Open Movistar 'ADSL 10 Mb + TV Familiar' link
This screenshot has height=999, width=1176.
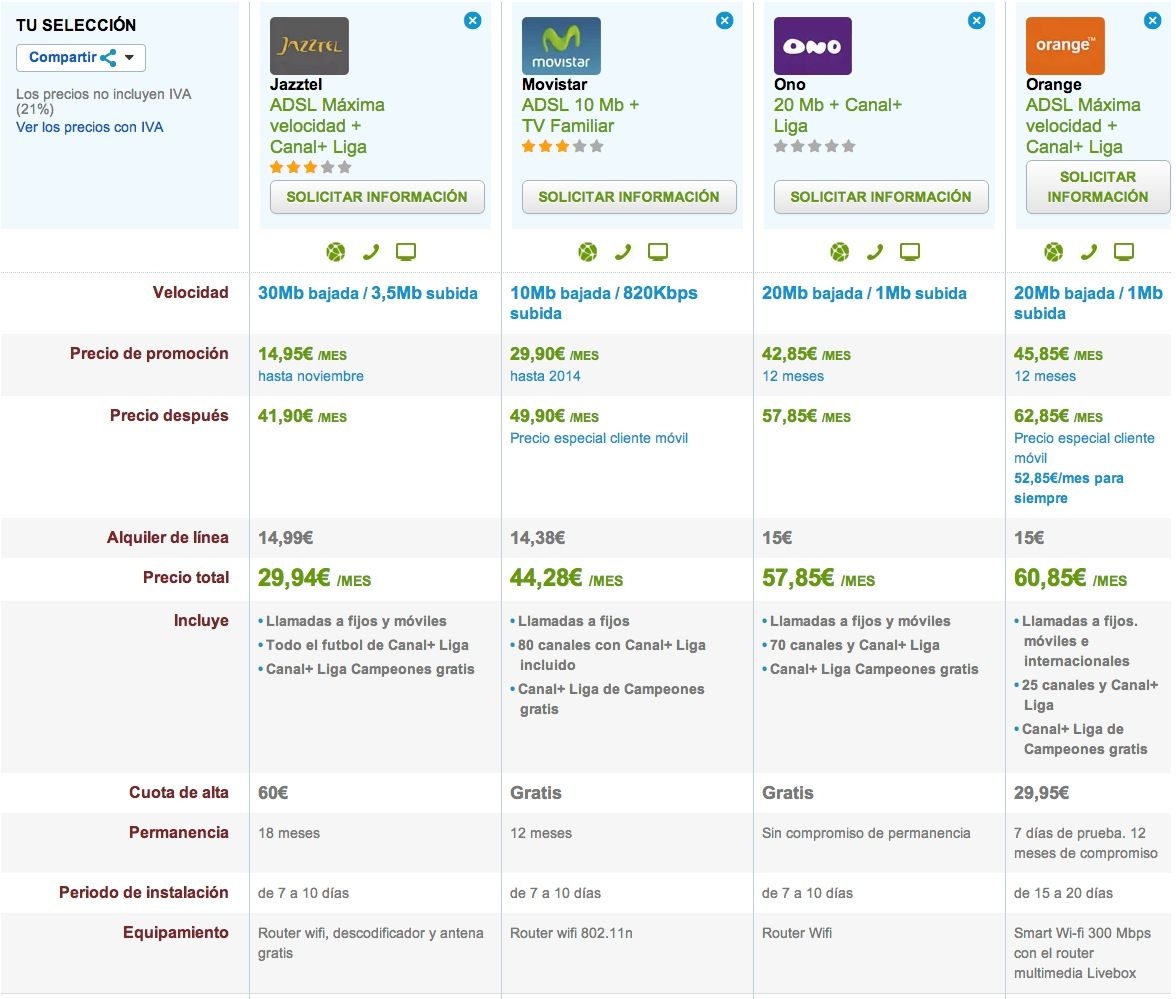pyautogui.click(x=580, y=116)
